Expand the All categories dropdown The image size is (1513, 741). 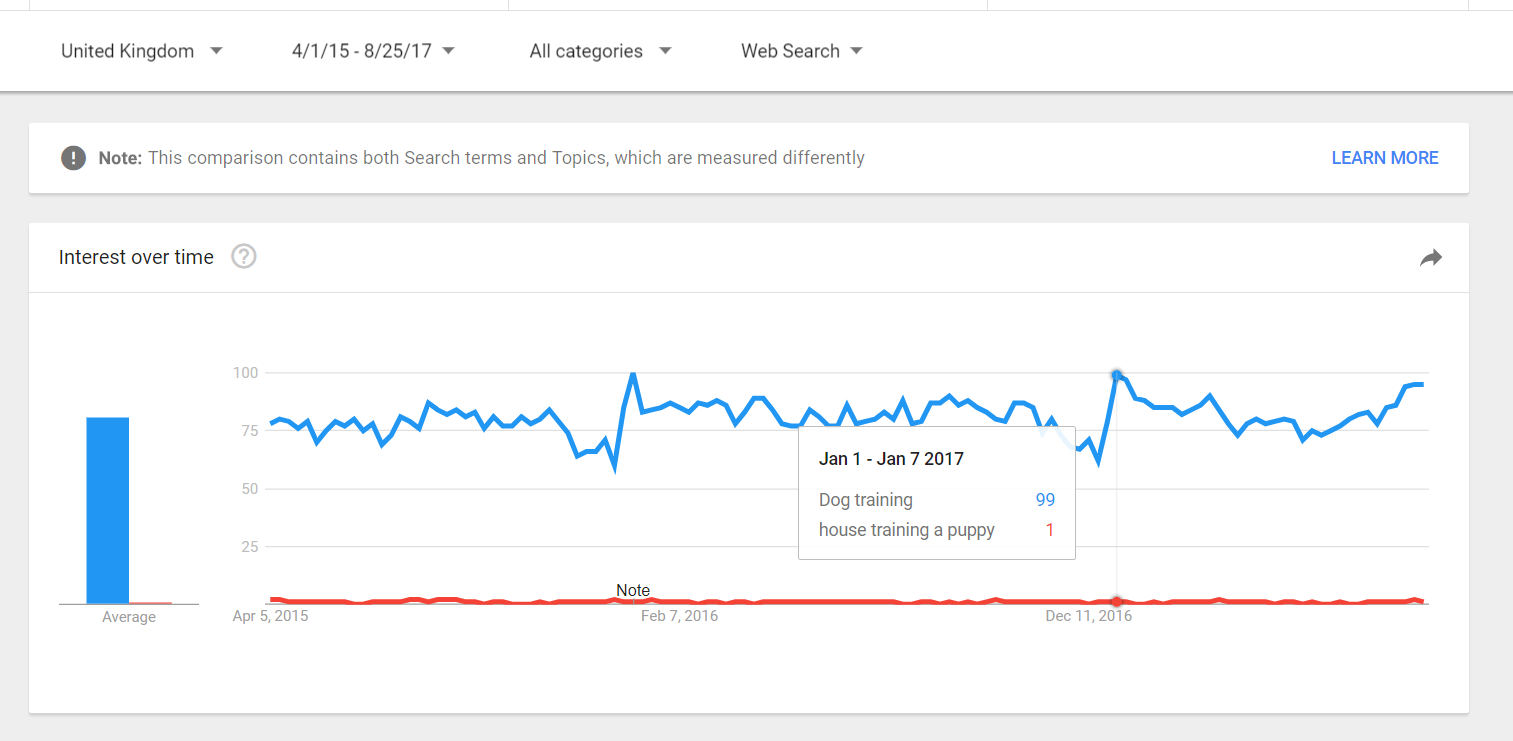point(599,50)
